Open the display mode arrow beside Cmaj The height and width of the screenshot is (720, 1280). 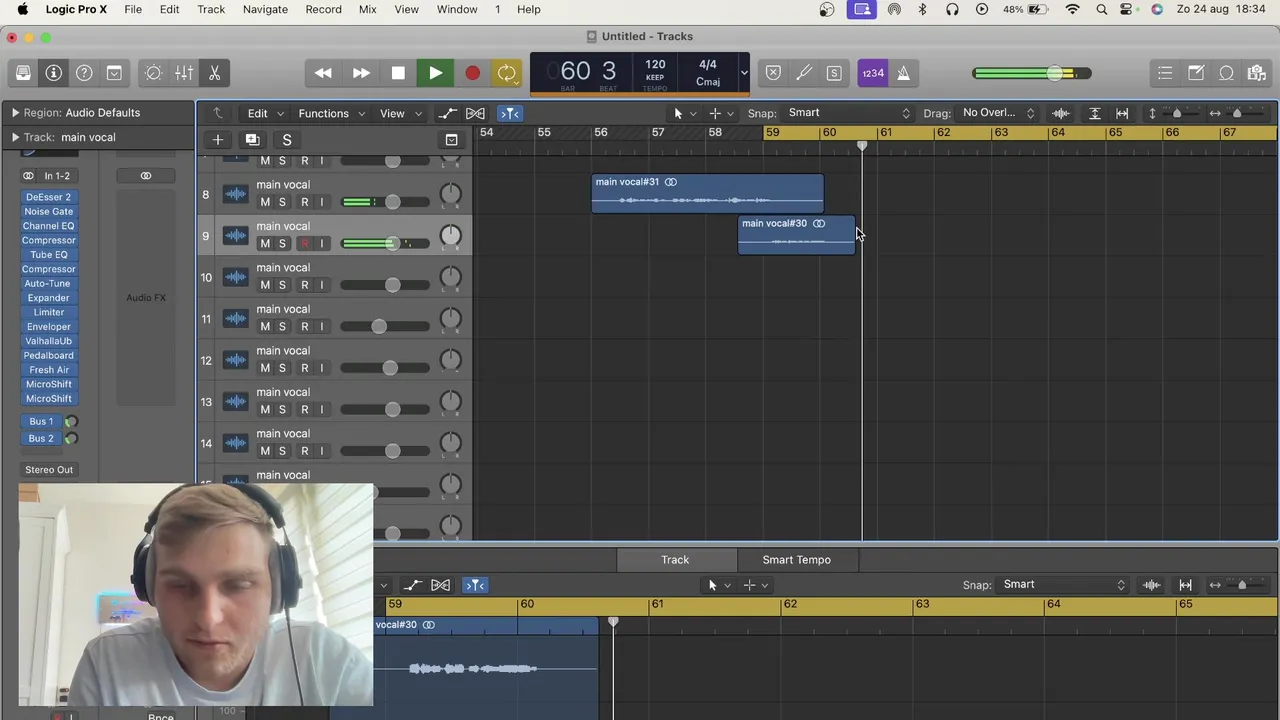[743, 73]
